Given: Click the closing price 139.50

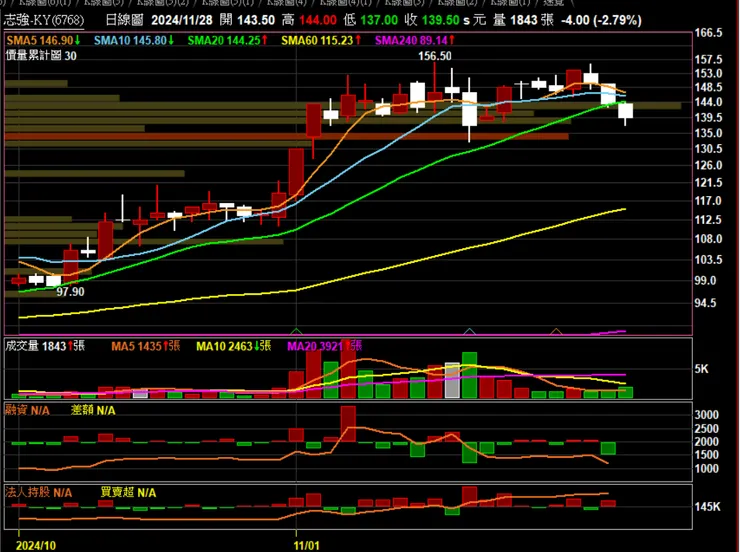Looking at the screenshot, I should tap(440, 20).
